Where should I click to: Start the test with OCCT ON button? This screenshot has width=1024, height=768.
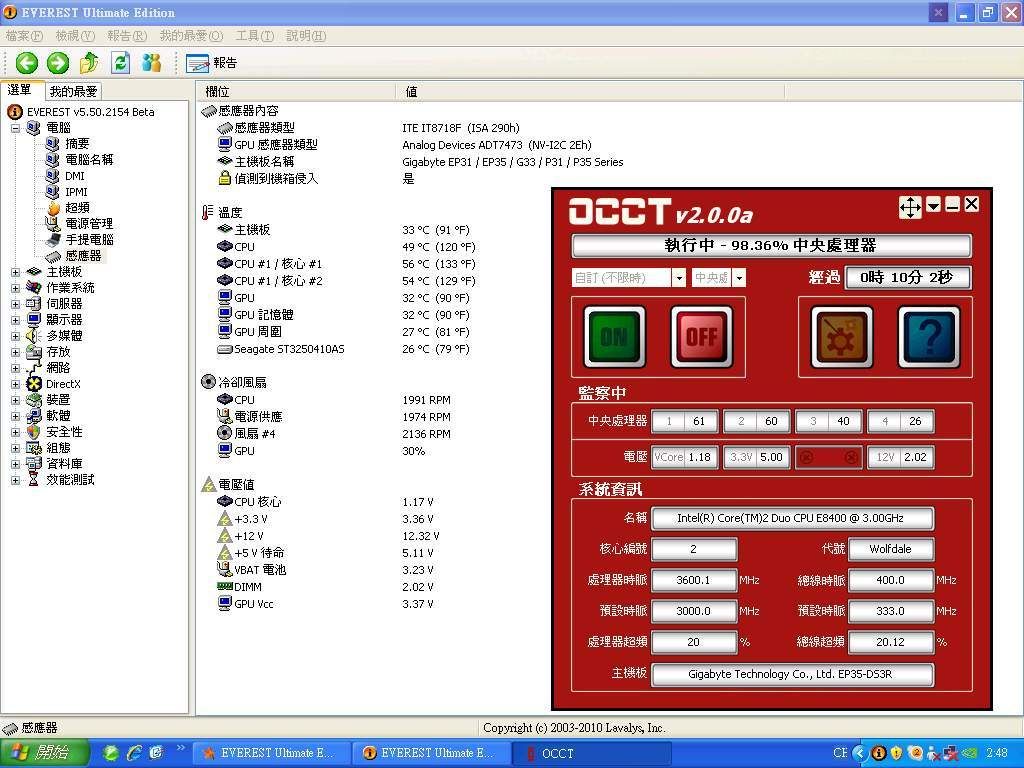point(615,337)
